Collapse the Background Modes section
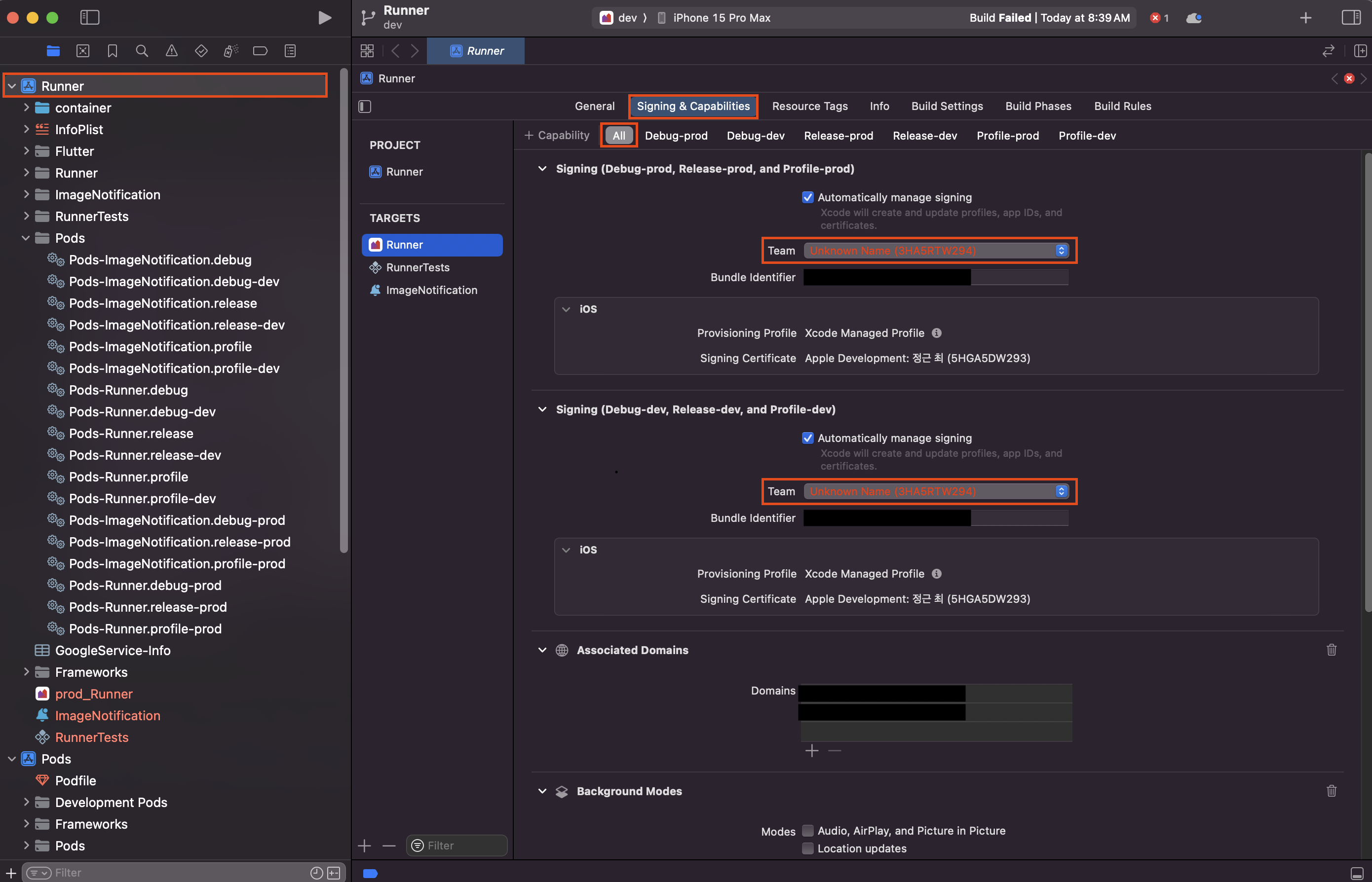1372x882 pixels. 542,791
